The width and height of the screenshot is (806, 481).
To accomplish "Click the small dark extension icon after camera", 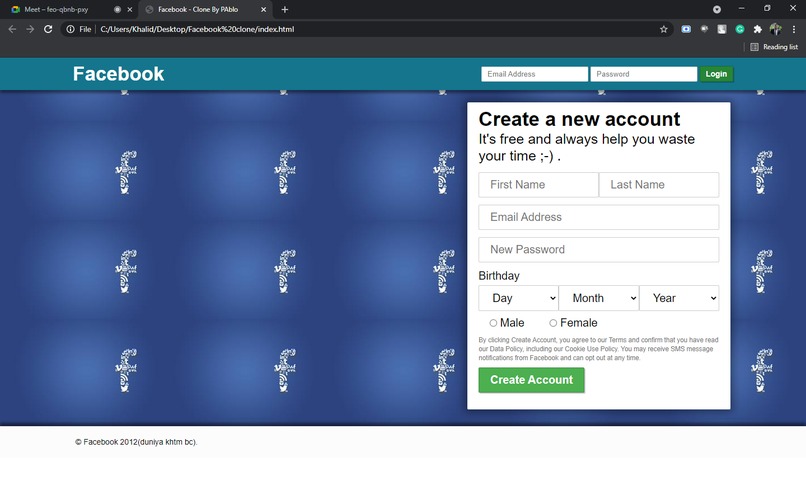I will pos(704,29).
